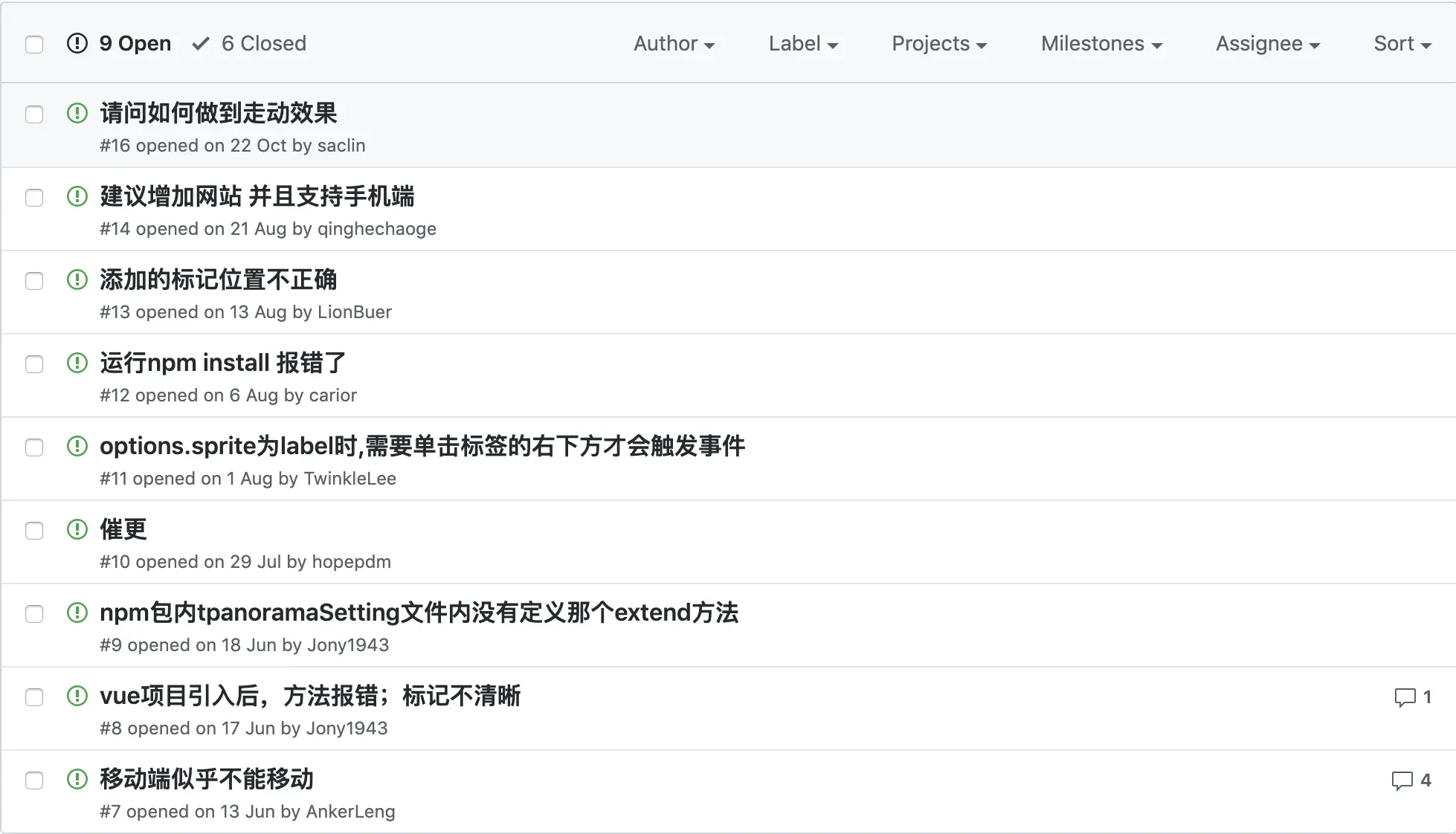Open the Label filter dropdown

click(x=803, y=44)
